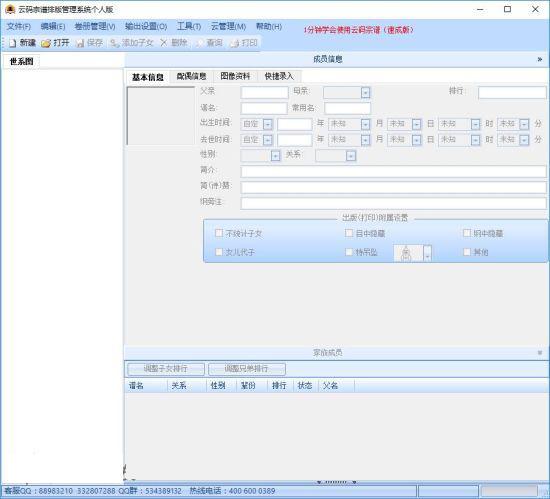
Task: Click the 调整子女排行 button
Action: coord(166,369)
